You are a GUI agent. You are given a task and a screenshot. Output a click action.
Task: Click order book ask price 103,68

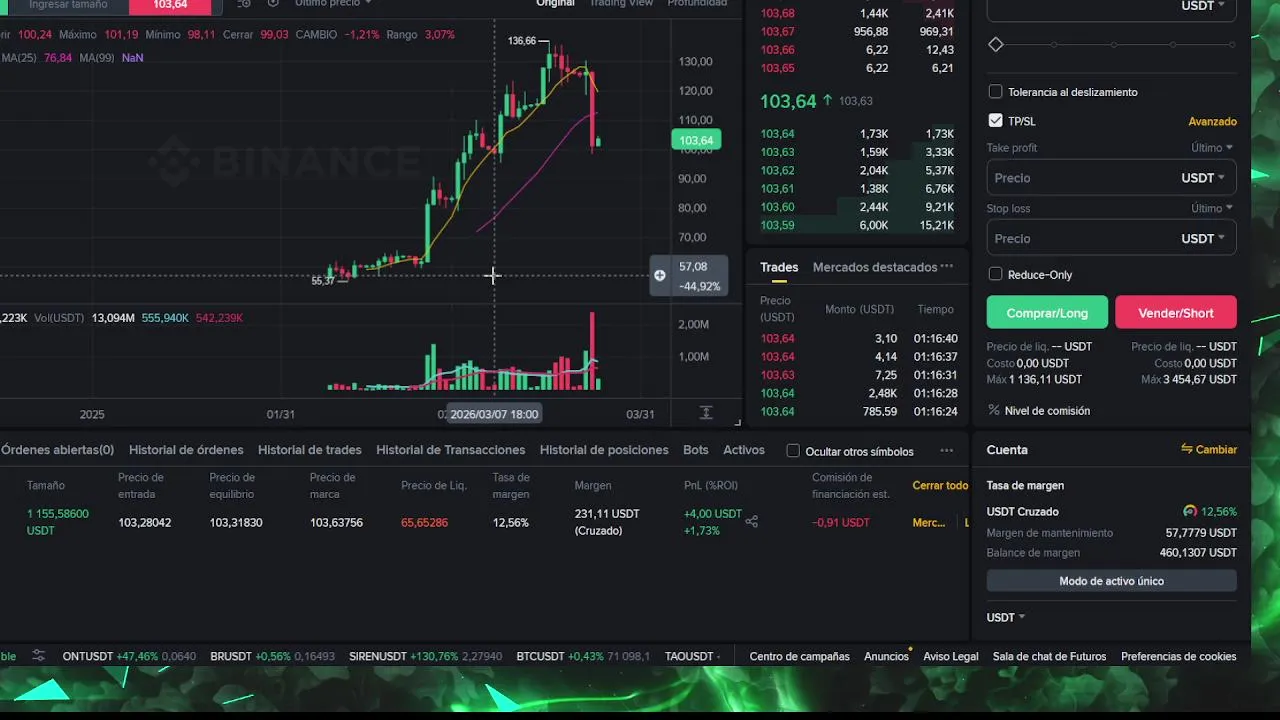click(778, 13)
